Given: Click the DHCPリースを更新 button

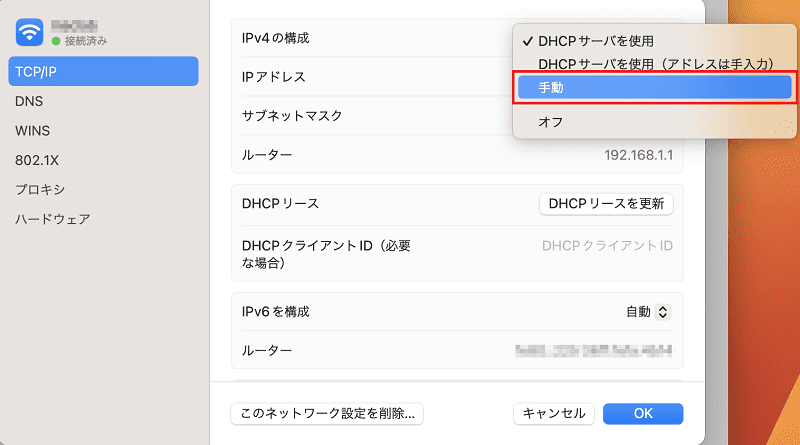Looking at the screenshot, I should pos(606,204).
